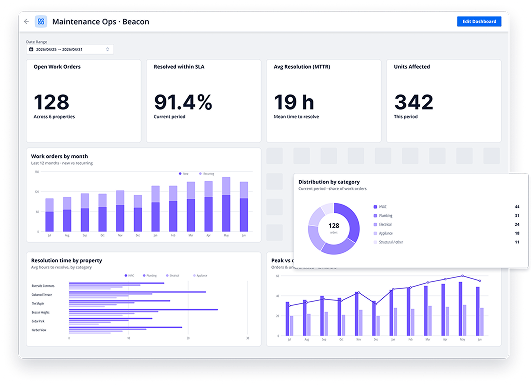Image resolution: width=532 pixels, height=385 pixels.
Task: Click the Resolution time by property heading
Action: coord(66,260)
